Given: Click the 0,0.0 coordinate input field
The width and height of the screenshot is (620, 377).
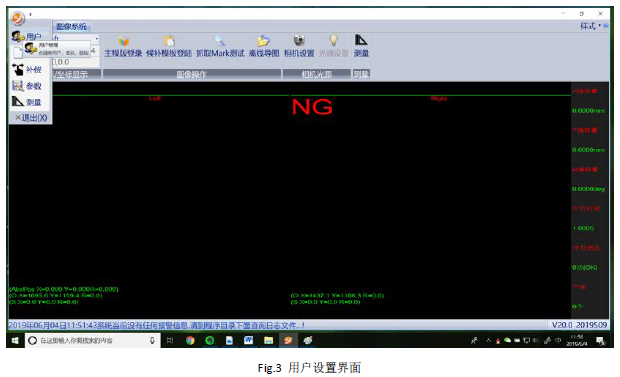Looking at the screenshot, I should point(75,62).
